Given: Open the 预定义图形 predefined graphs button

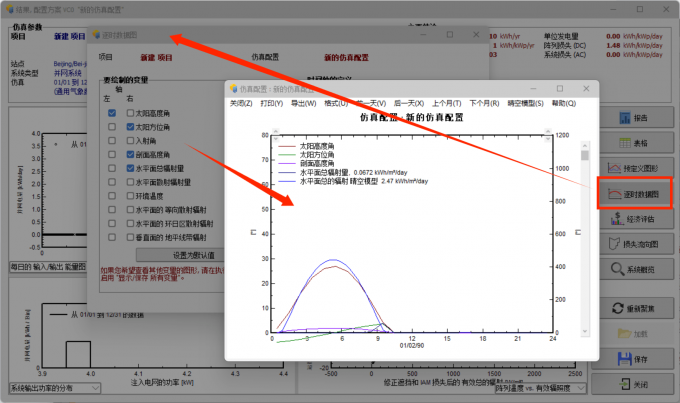Looking at the screenshot, I should [x=634, y=168].
